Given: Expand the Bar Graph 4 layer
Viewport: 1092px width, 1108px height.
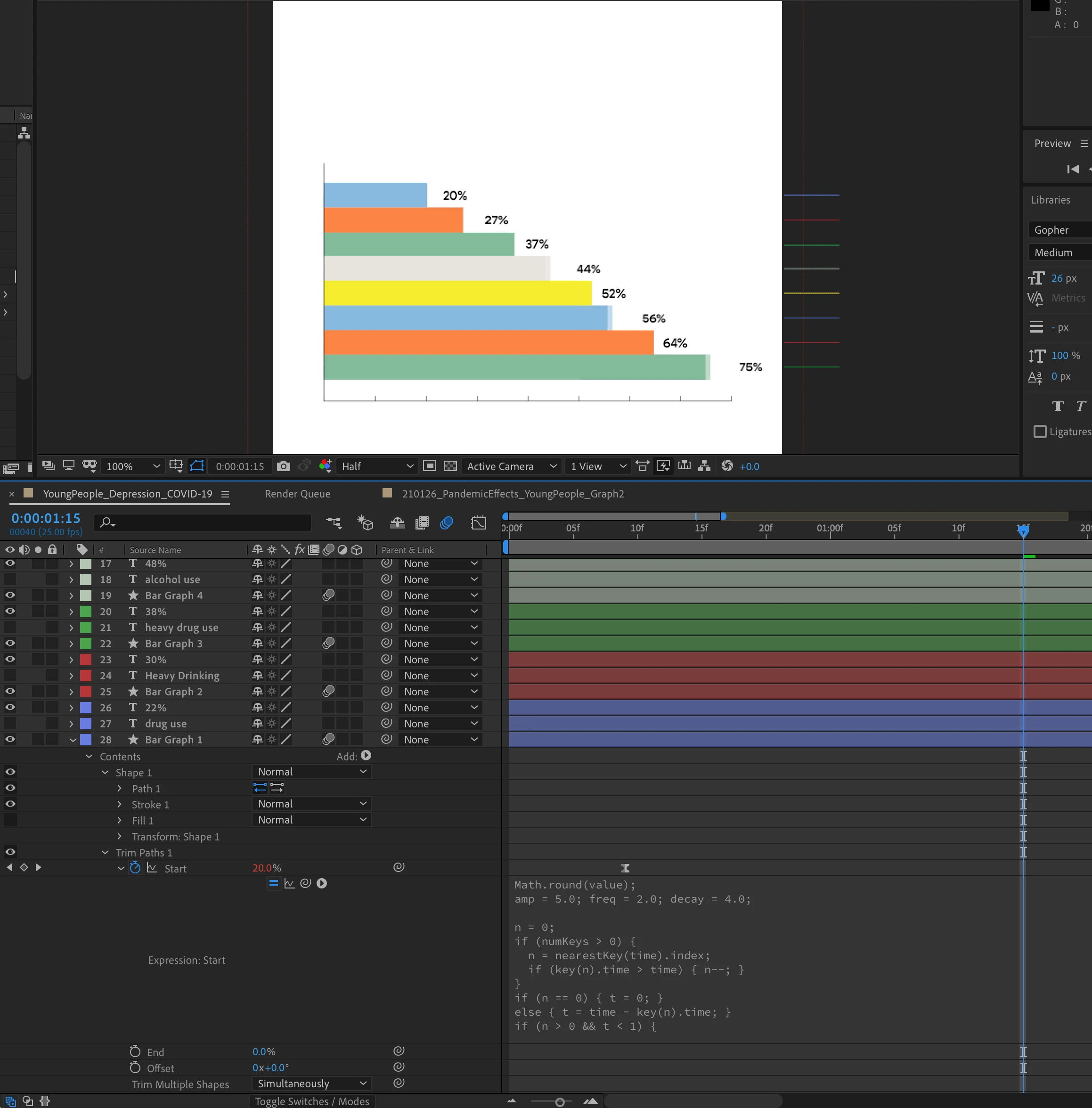Looking at the screenshot, I should (x=71, y=595).
